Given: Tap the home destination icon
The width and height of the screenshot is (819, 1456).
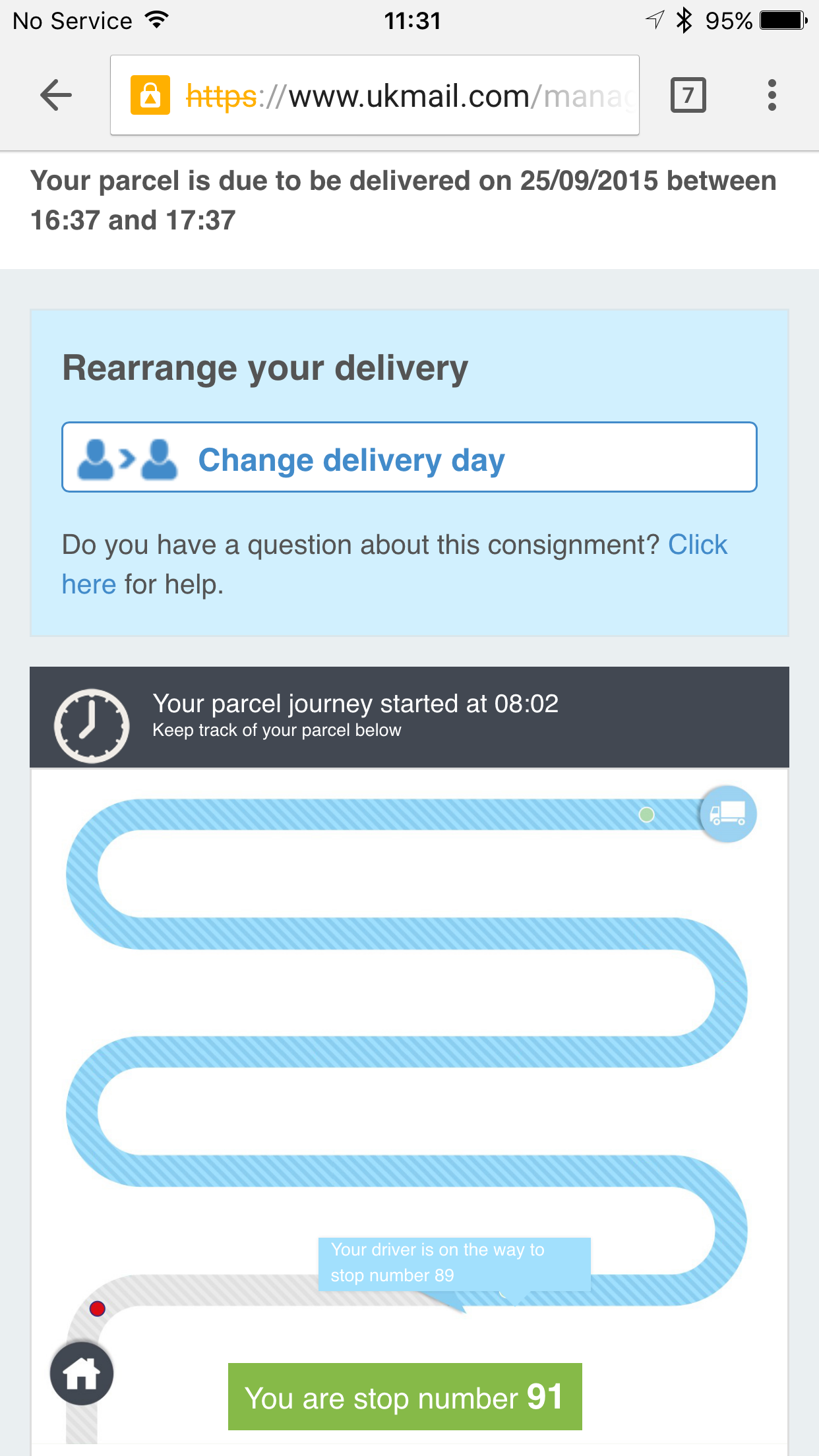Looking at the screenshot, I should (82, 1374).
